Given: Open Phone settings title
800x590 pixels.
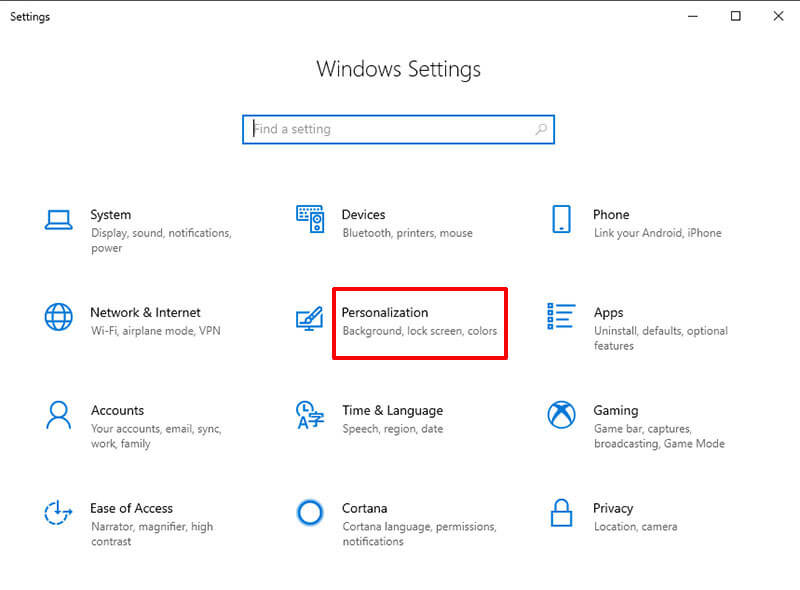Looking at the screenshot, I should [x=611, y=214].
